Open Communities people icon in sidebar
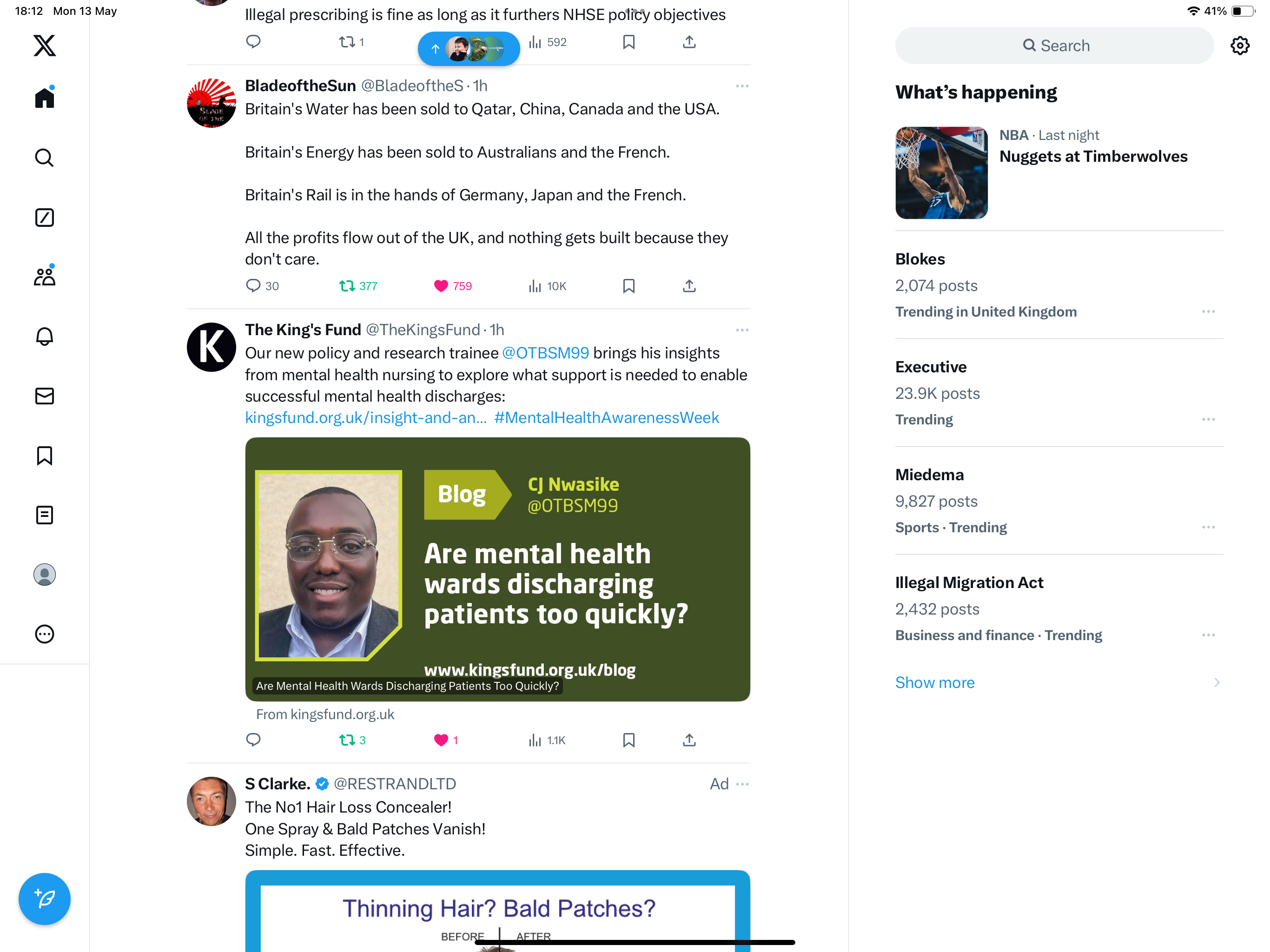1270x952 pixels. [44, 277]
